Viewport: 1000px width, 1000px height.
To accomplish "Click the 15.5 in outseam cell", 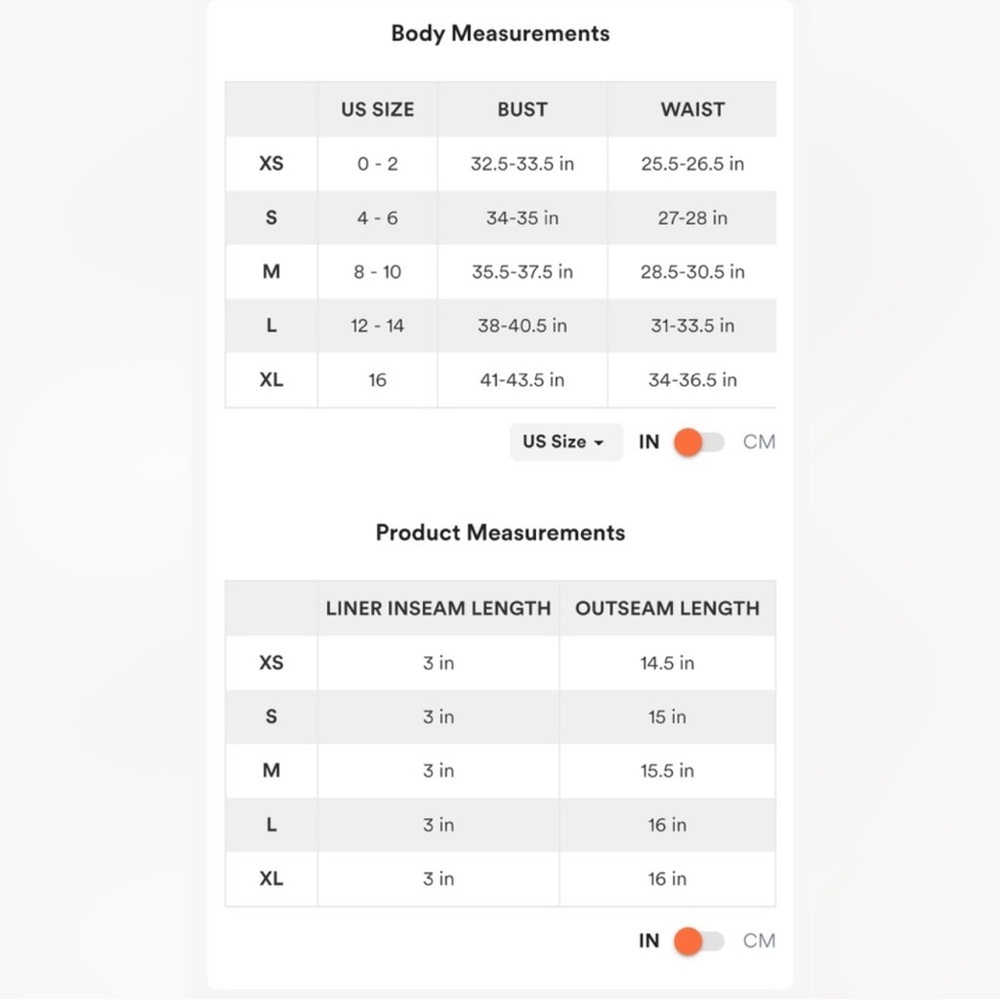I will [667, 770].
